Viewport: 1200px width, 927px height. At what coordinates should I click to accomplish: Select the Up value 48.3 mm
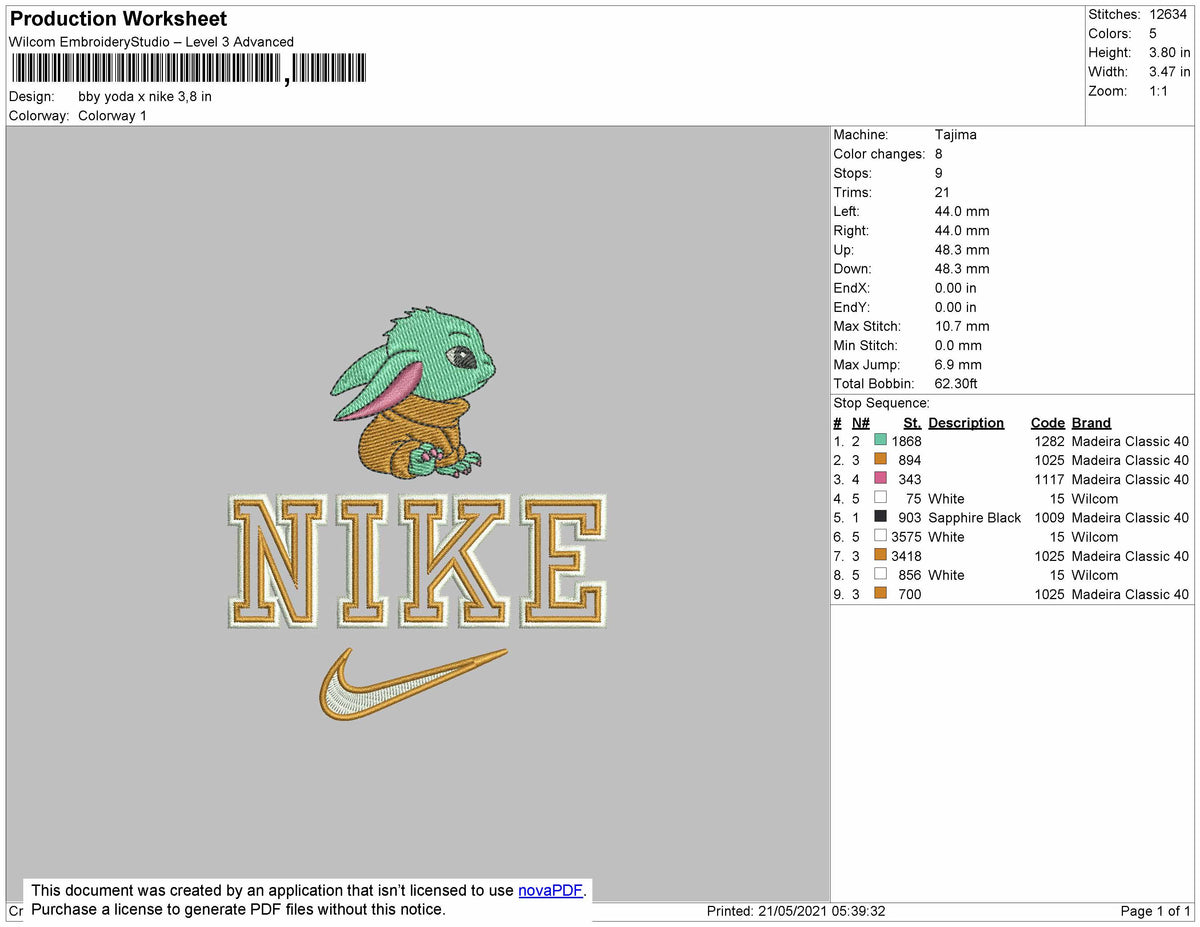point(962,250)
